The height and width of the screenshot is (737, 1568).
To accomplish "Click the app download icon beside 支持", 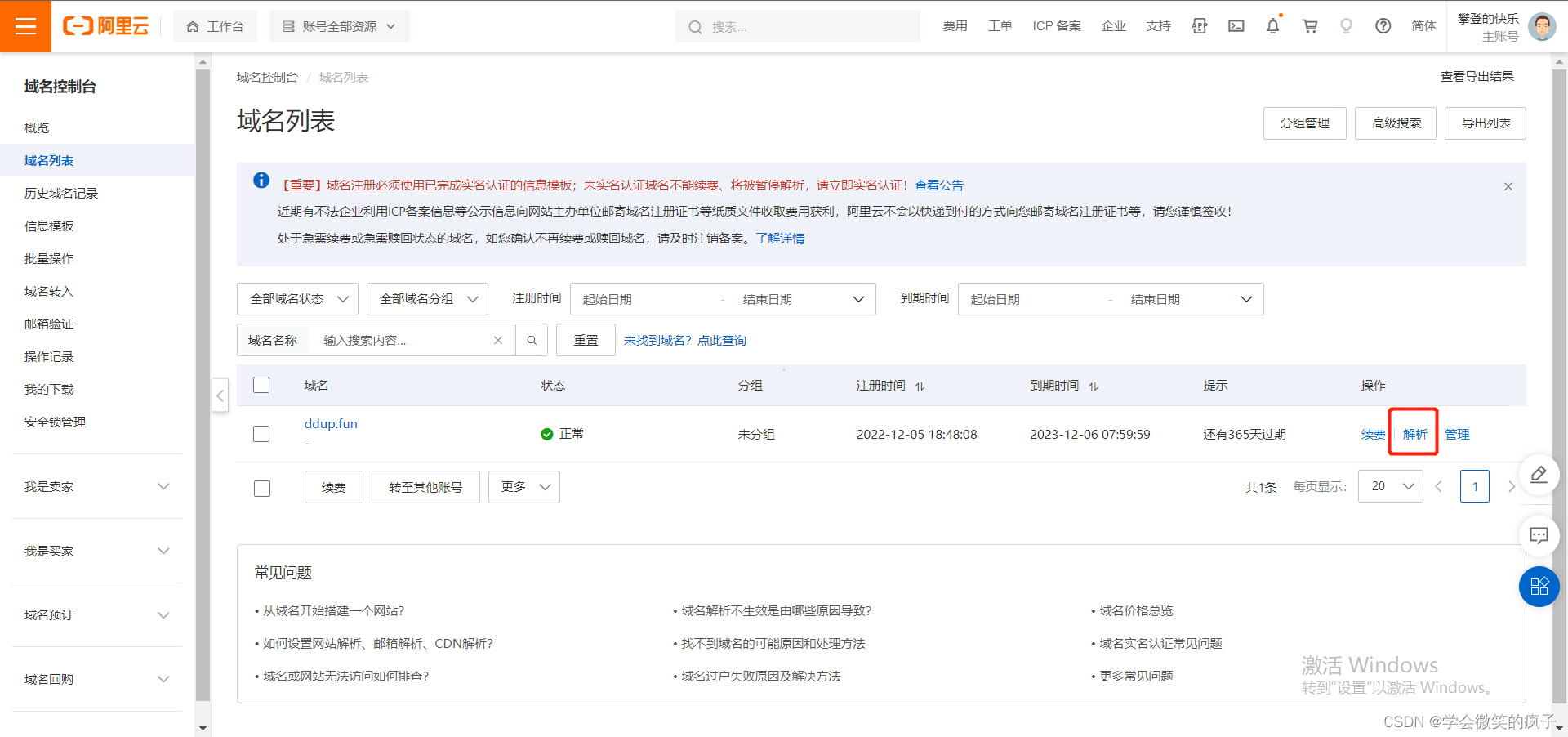I will [x=1200, y=26].
